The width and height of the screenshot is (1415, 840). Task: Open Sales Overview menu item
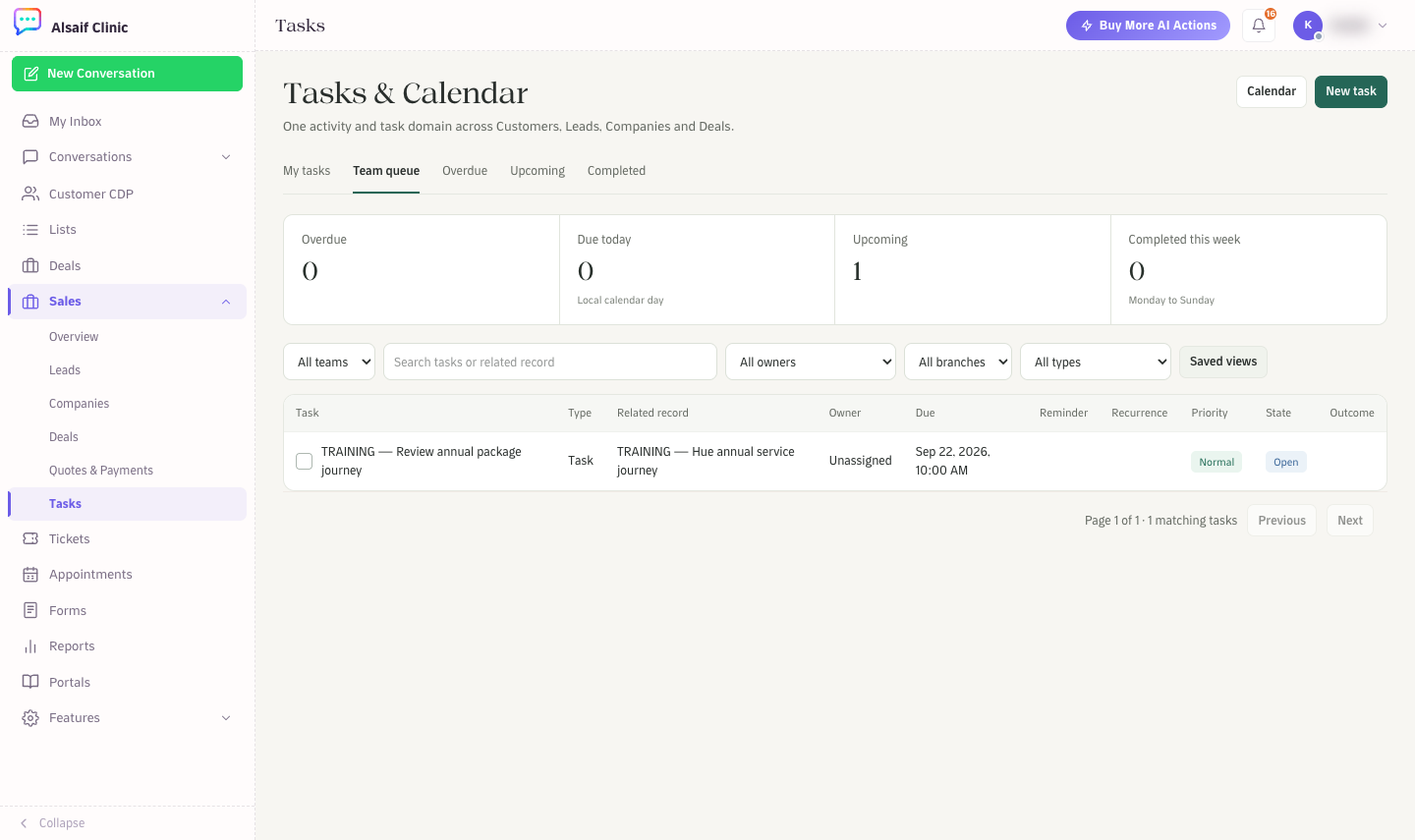point(74,337)
